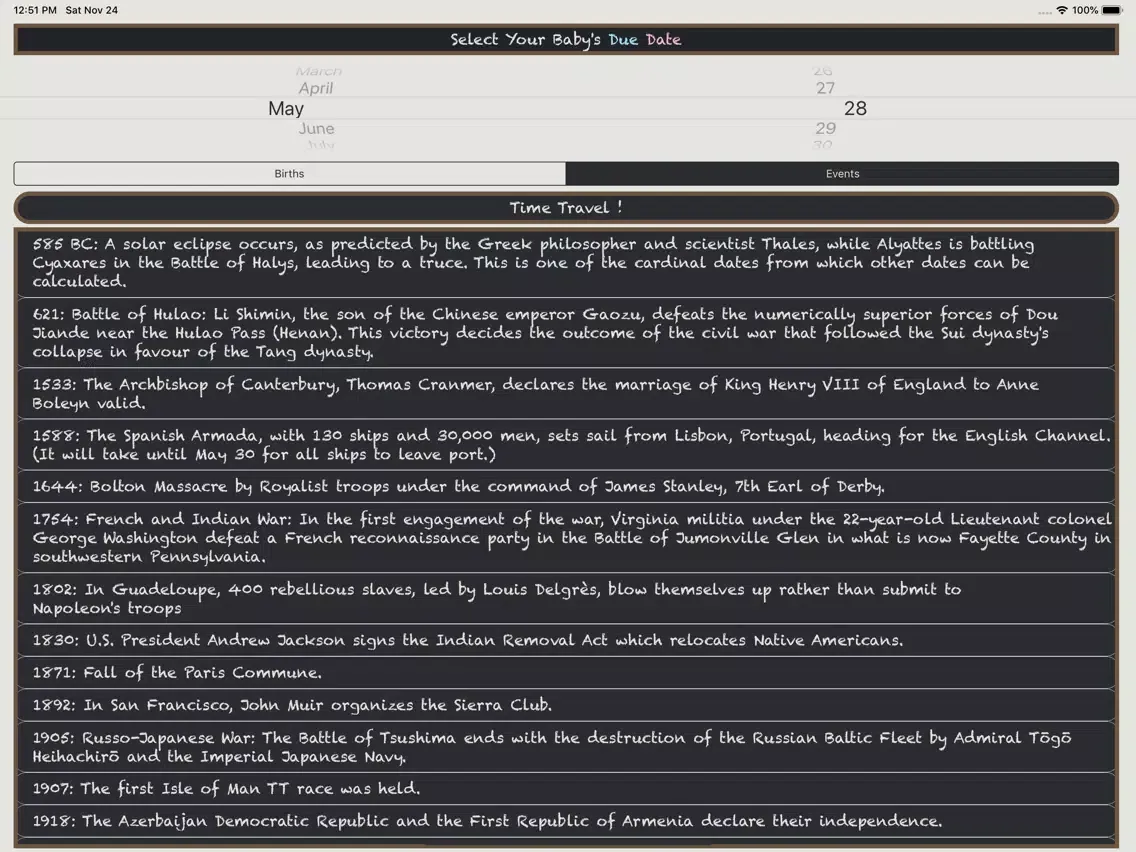Open the 1644 Bolton Massacre event
The width and height of the screenshot is (1136, 852).
566,486
